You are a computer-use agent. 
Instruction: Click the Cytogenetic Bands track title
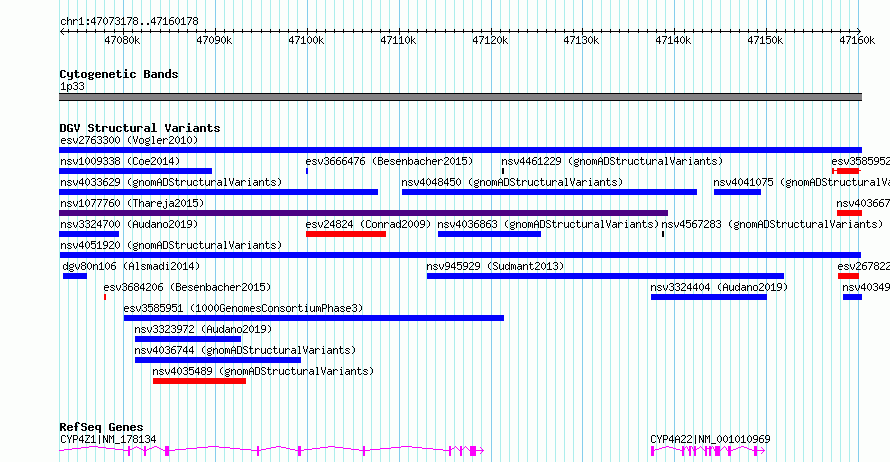tap(119, 74)
